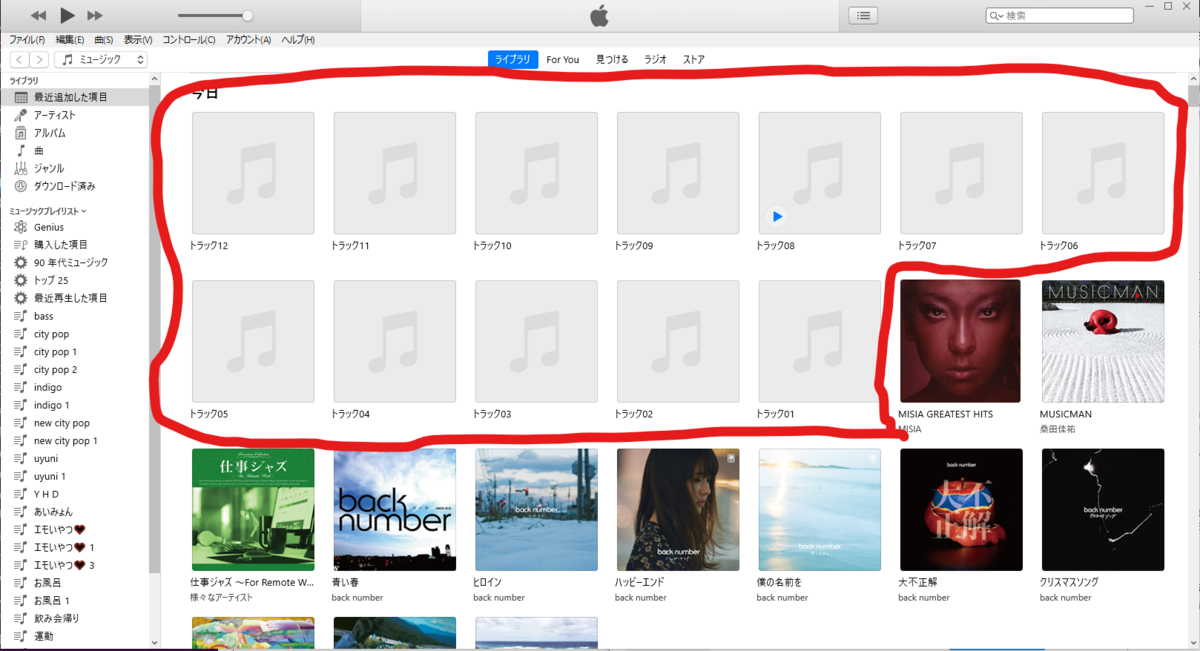Click the ダウンロード済み icon in sidebar
1200x651 pixels.
click(x=21, y=186)
